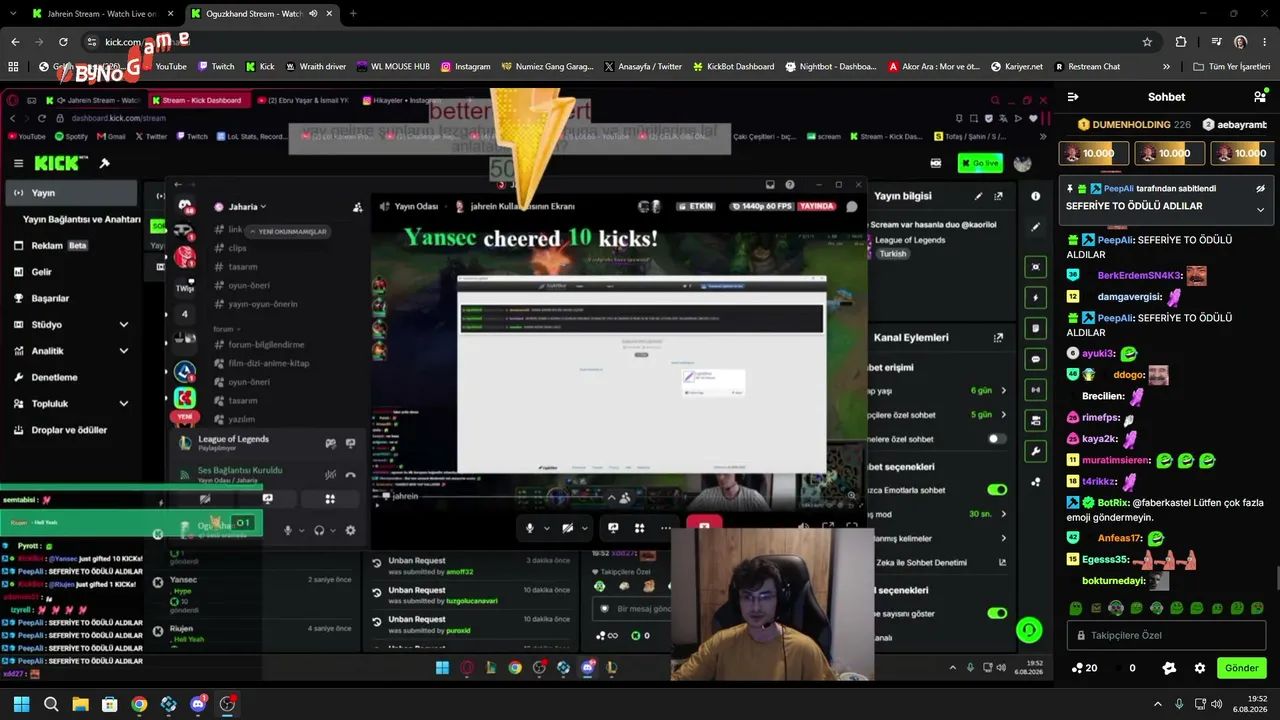Image resolution: width=1280 pixels, height=720 pixels.
Task: Click the YENİ OKUNMAMIŞLAR pill in Discord
Action: (289, 231)
